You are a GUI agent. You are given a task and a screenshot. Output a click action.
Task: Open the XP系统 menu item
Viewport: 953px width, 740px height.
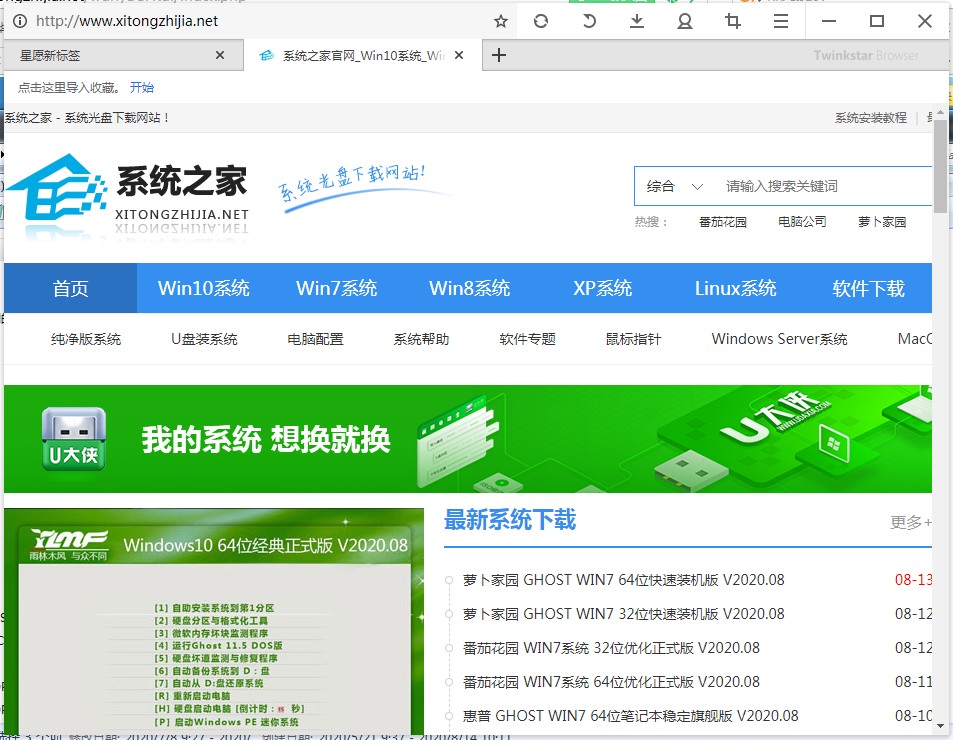602,288
